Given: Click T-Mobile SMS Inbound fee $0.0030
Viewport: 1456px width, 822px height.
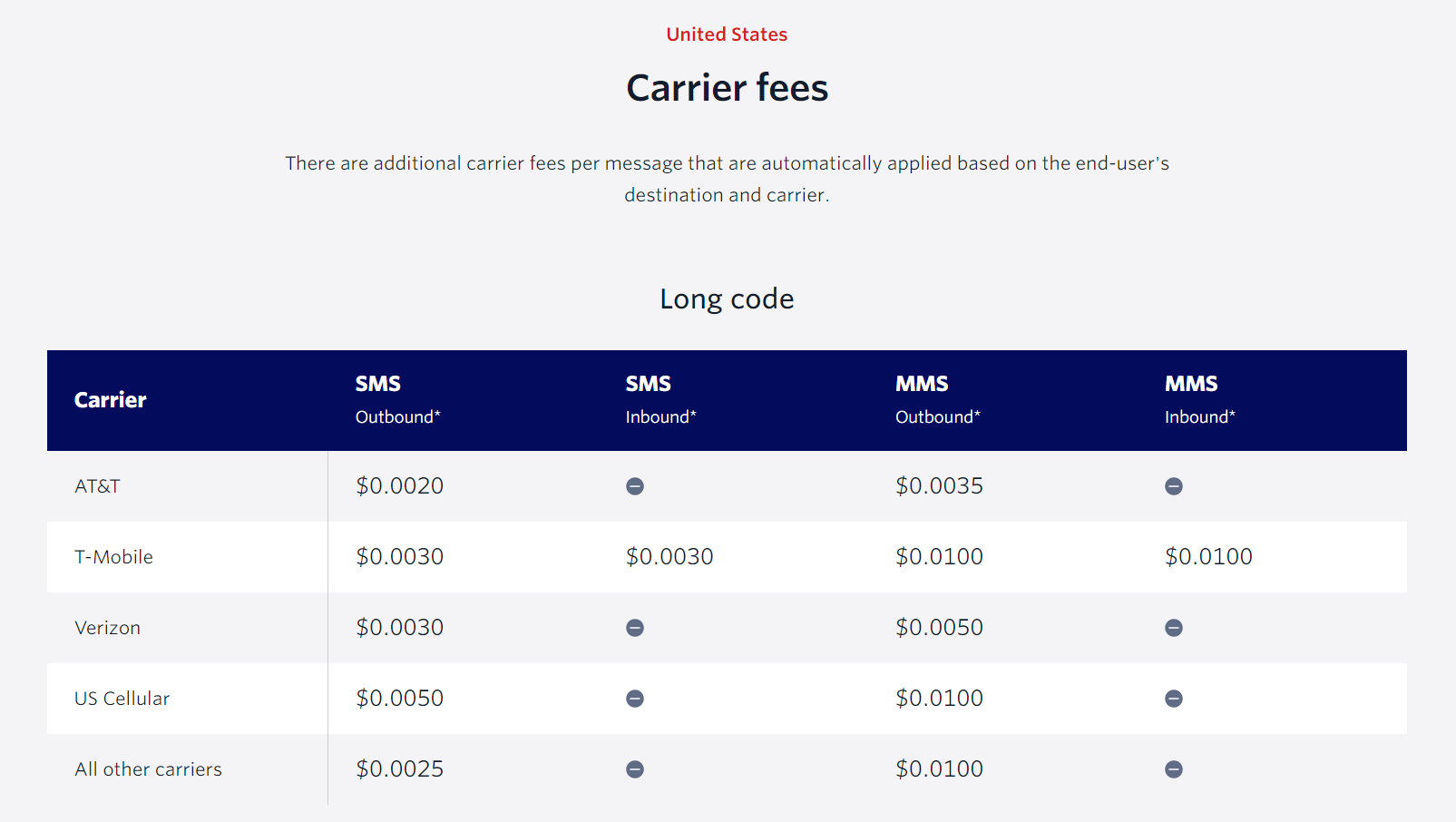Looking at the screenshot, I should coord(669,557).
